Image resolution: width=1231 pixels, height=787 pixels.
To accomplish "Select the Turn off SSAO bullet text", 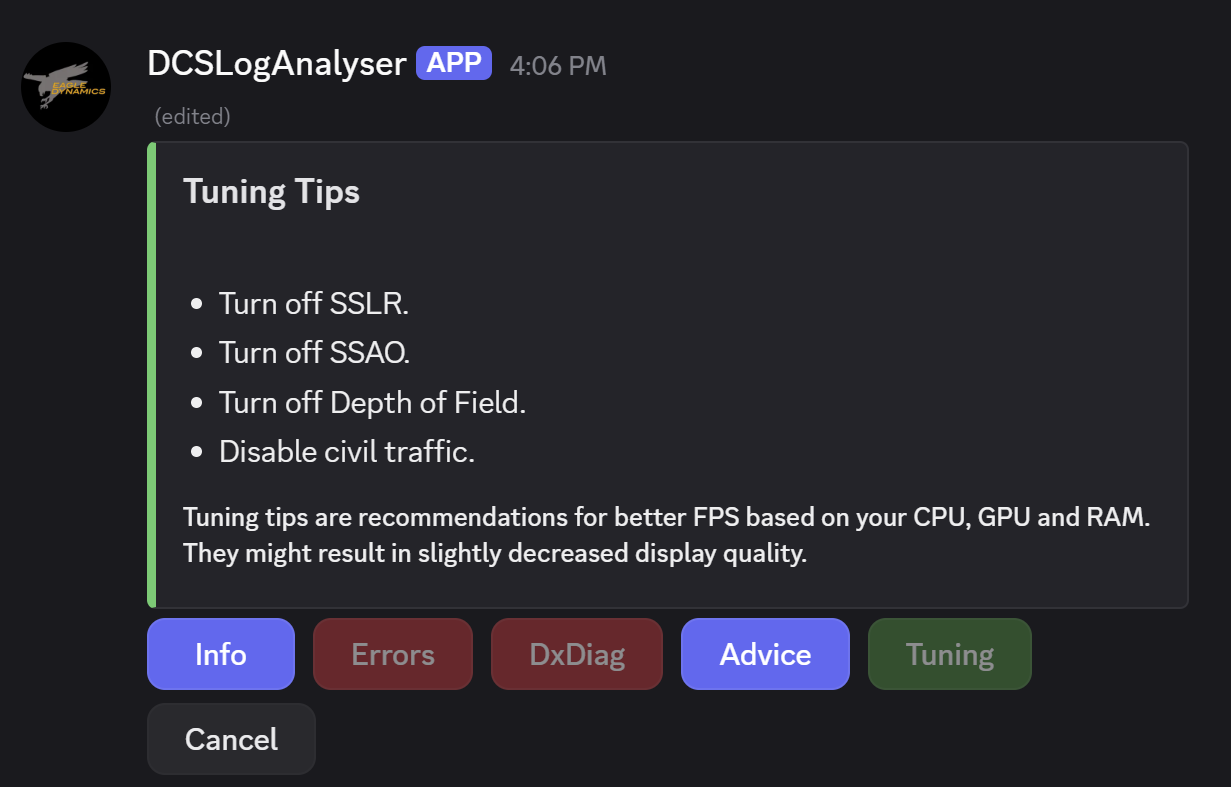I will [x=315, y=352].
